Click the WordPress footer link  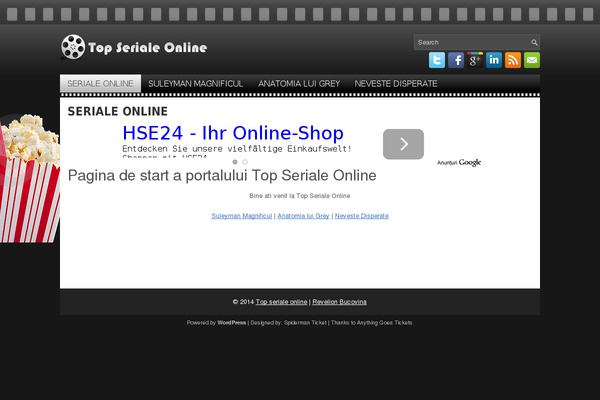tap(232, 323)
